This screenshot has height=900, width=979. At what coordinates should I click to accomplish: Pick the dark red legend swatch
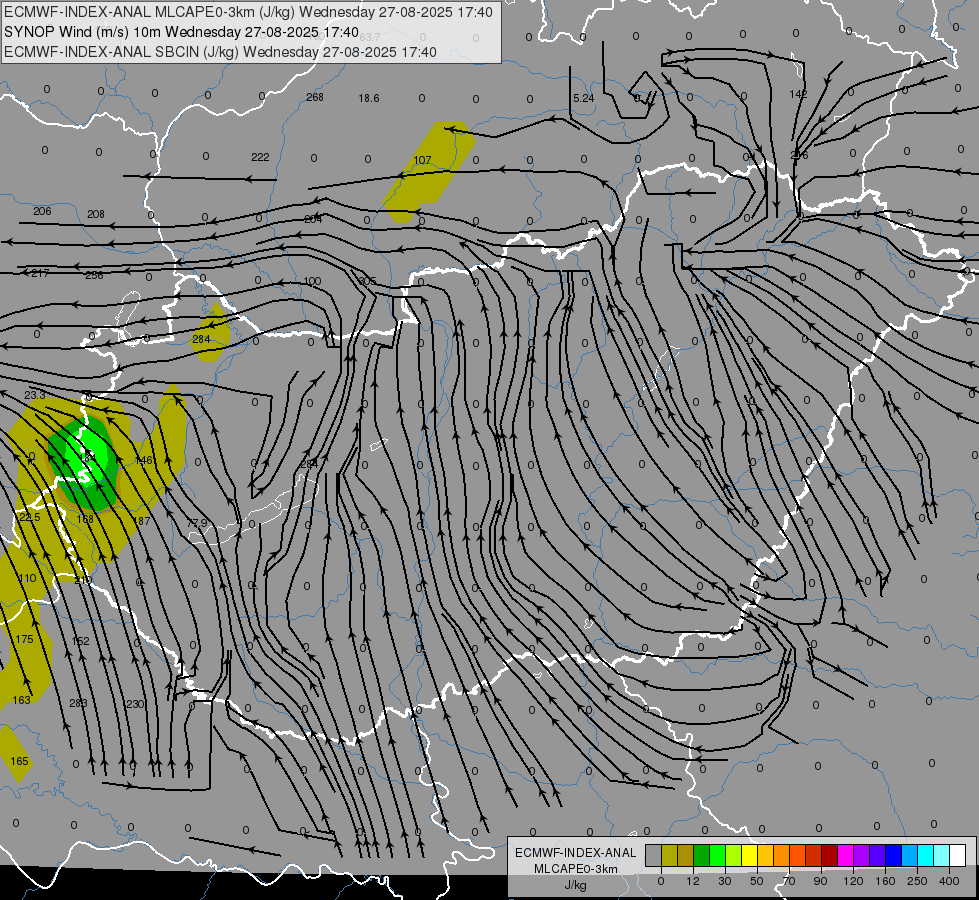[829, 855]
